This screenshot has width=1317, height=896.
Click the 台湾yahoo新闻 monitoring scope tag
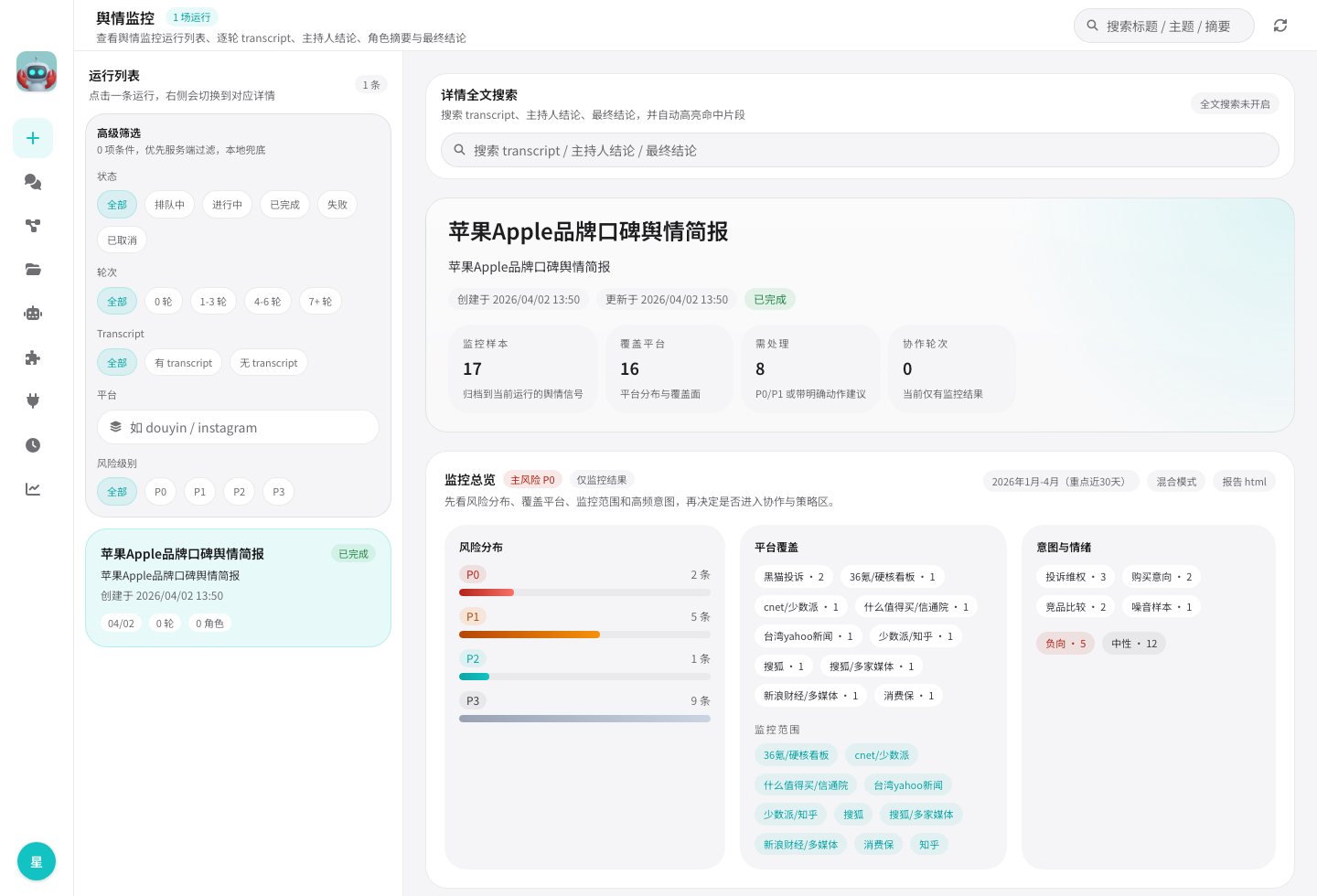(x=907, y=785)
